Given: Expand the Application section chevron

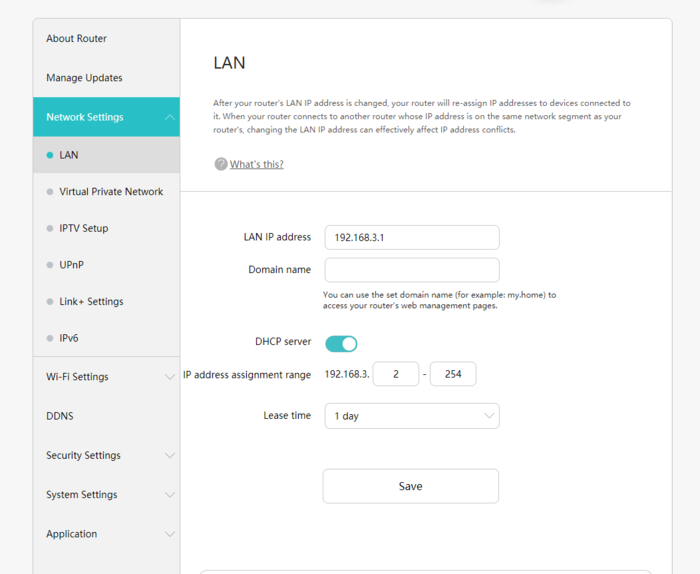Looking at the screenshot, I should [x=170, y=534].
